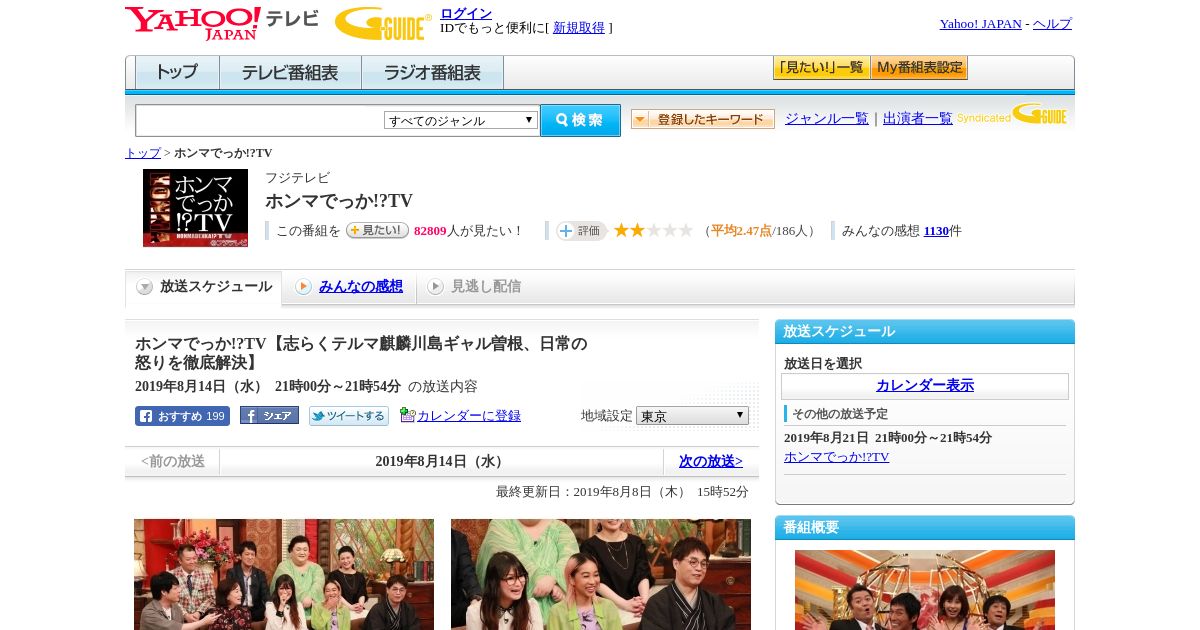Expand the すべてのジャンル genre dropdown
The height and width of the screenshot is (630, 1200).
click(461, 120)
